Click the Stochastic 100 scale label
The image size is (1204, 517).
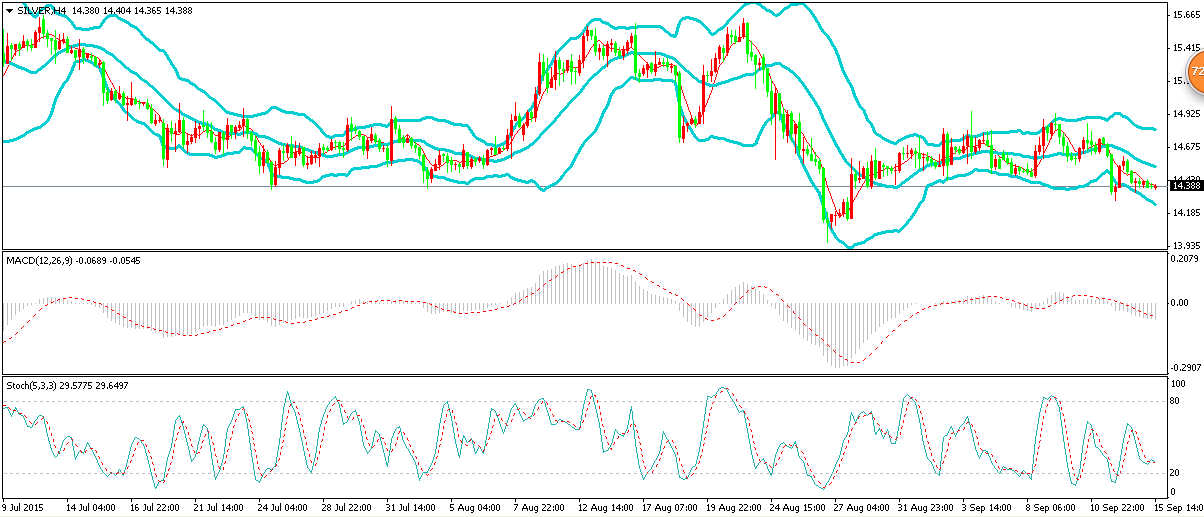1180,384
